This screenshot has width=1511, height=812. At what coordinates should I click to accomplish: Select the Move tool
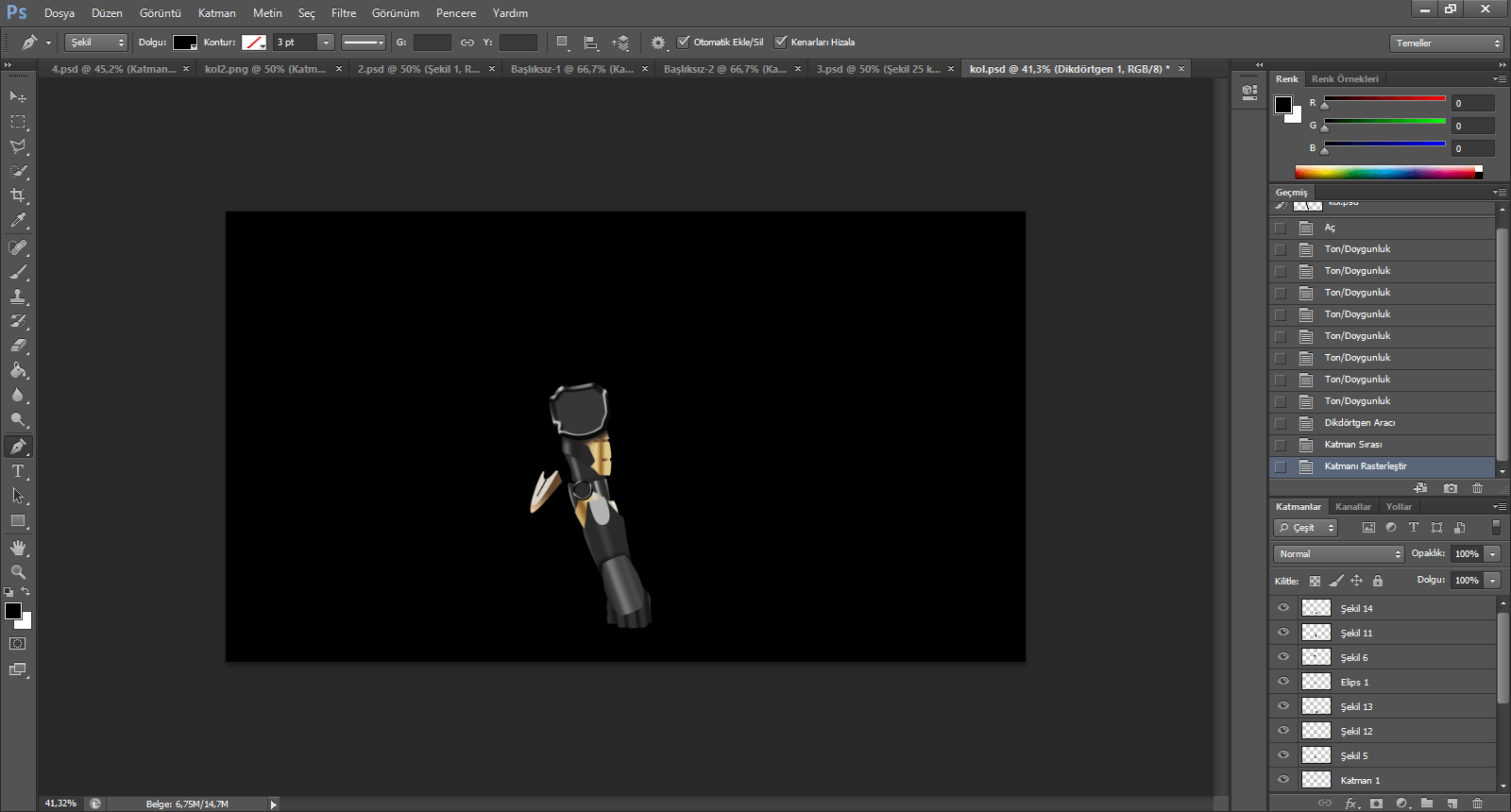18,96
